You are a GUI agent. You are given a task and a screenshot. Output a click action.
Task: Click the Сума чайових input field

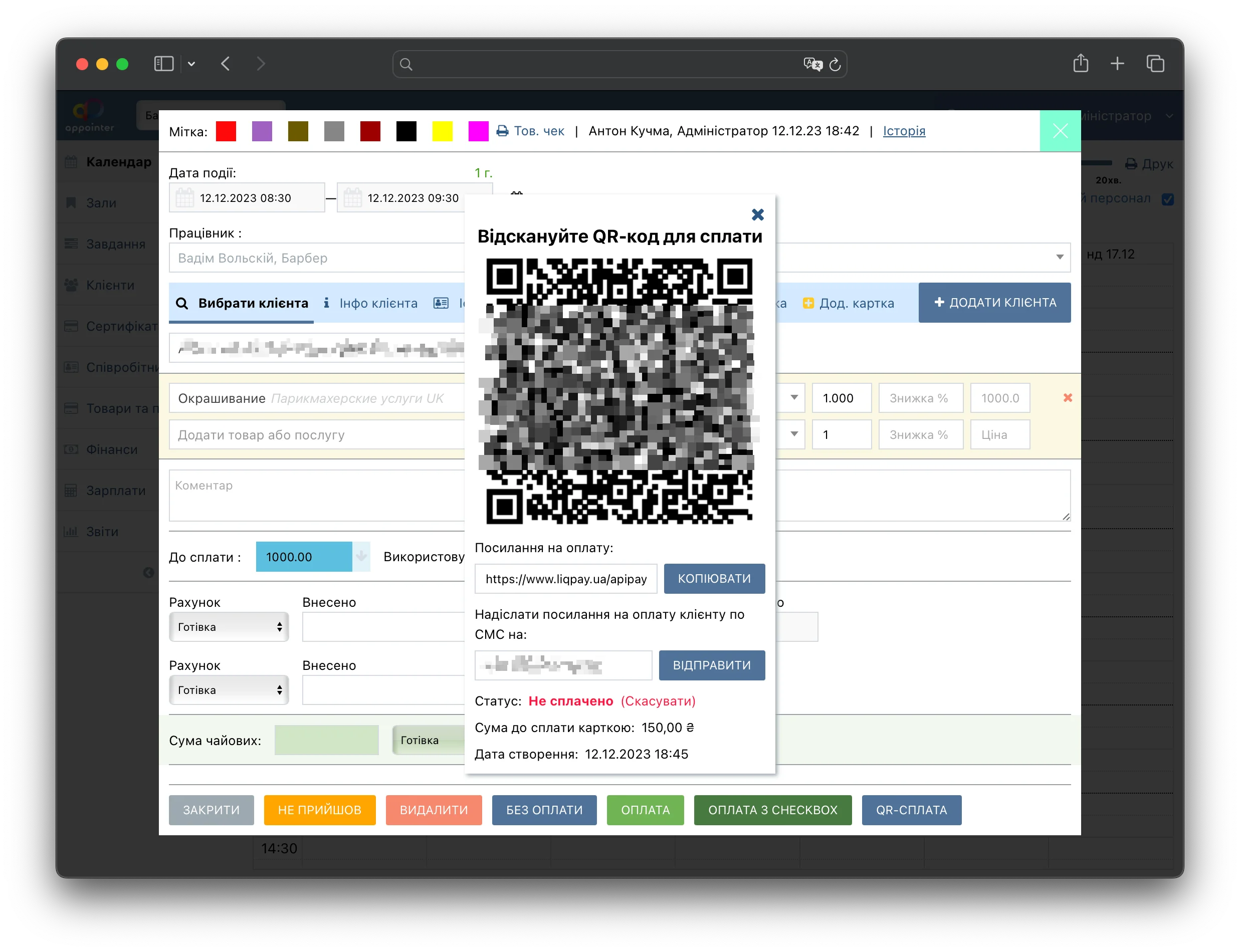[x=326, y=740]
